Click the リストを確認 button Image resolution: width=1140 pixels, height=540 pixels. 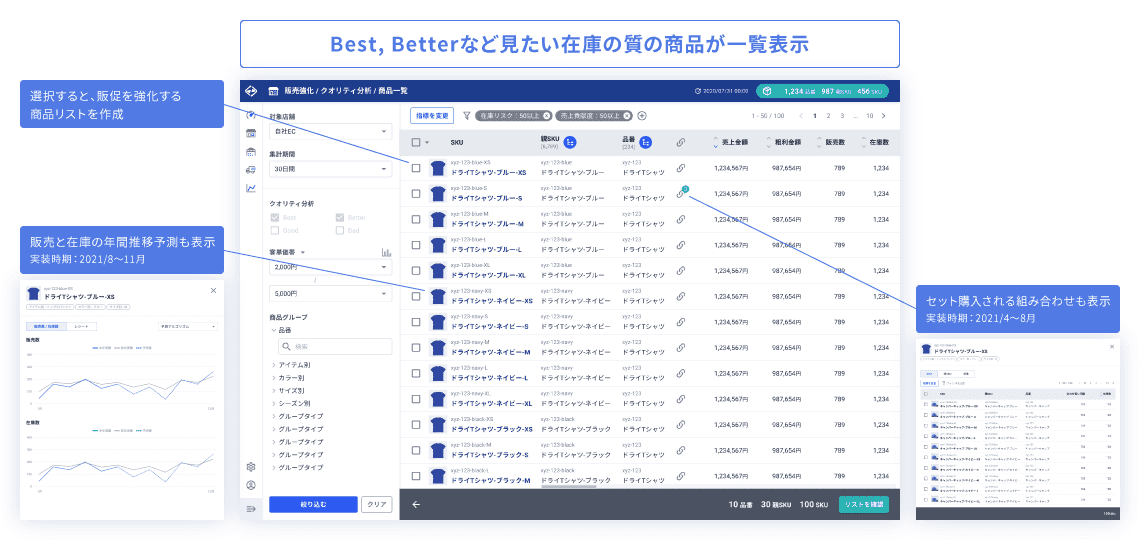pyautogui.click(x=863, y=504)
